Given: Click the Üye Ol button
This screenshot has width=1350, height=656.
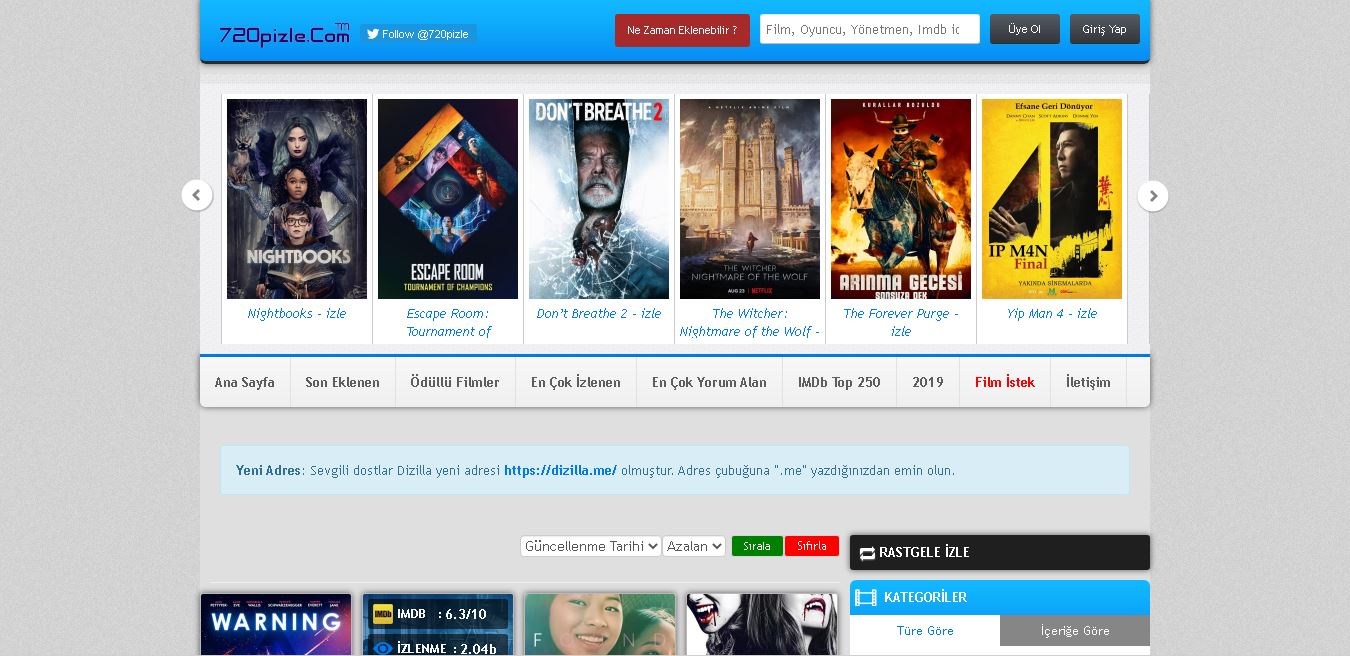Looking at the screenshot, I should [1025, 29].
